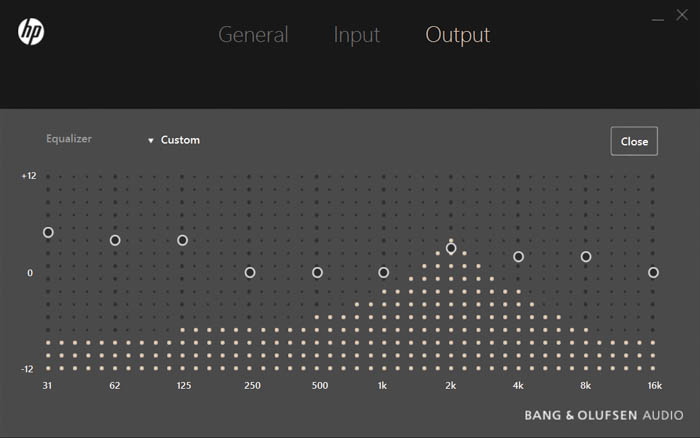Click the 4k band slider knob
700x438 pixels.
click(519, 257)
